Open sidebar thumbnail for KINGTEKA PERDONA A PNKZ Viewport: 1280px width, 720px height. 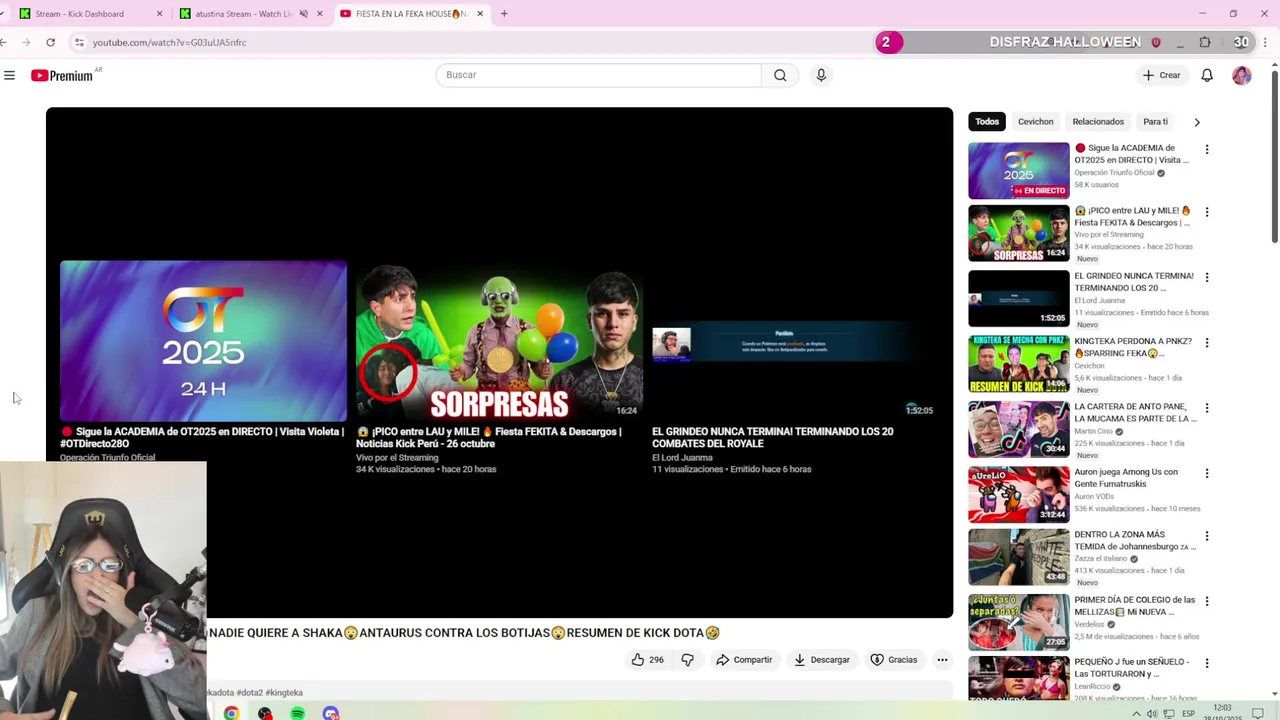(1018, 364)
